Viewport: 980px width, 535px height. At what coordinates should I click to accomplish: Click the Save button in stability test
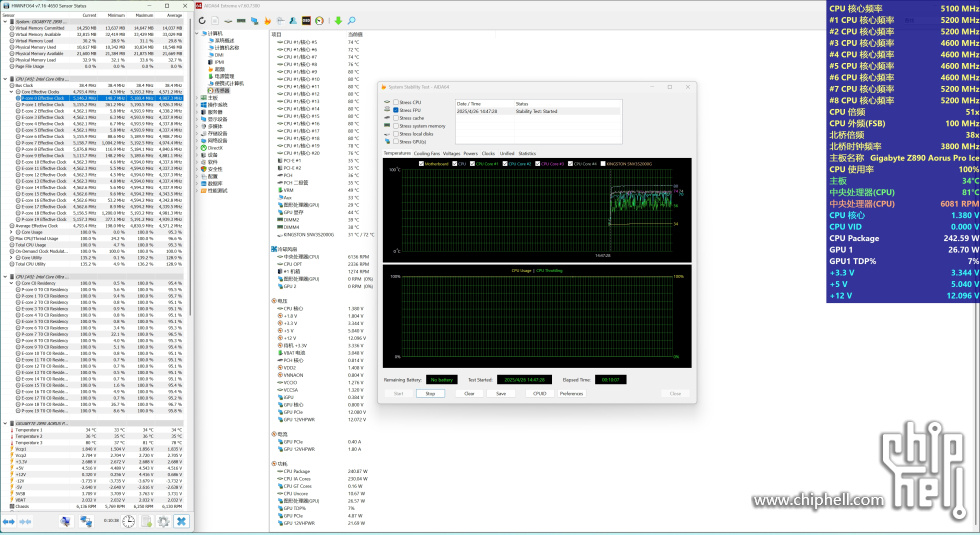tap(501, 394)
